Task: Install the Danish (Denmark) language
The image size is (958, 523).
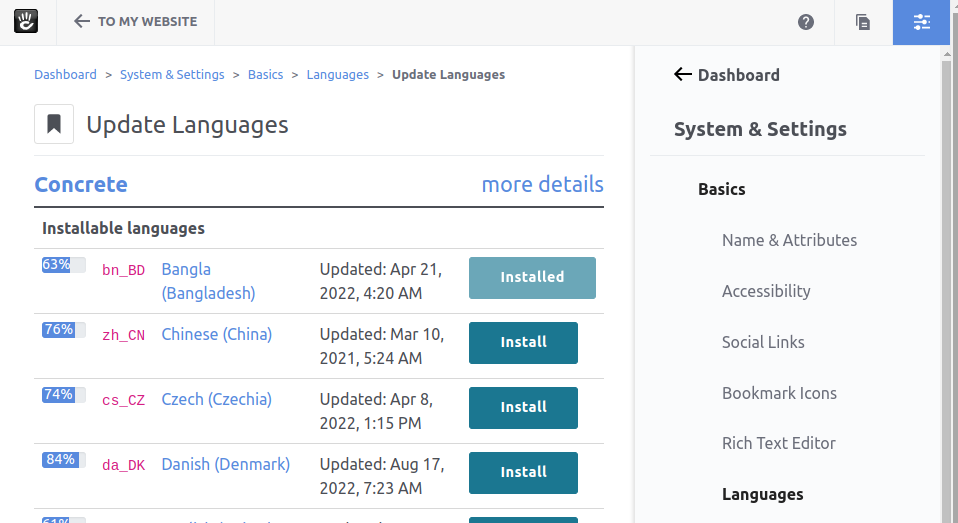Action: point(523,473)
